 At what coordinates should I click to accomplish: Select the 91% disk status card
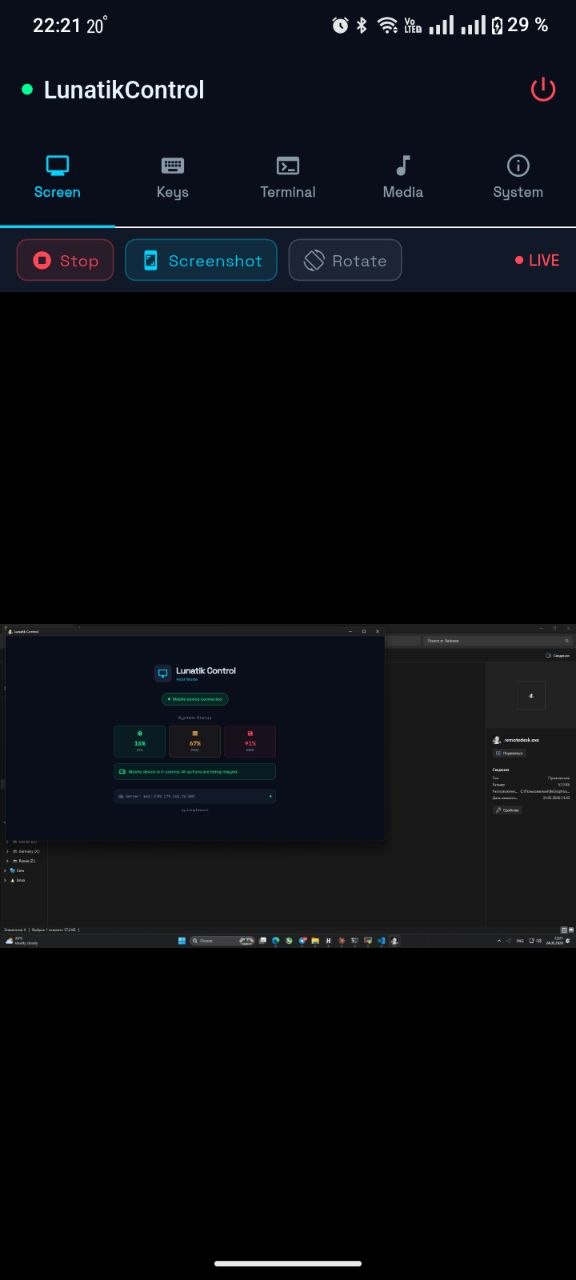pos(250,741)
